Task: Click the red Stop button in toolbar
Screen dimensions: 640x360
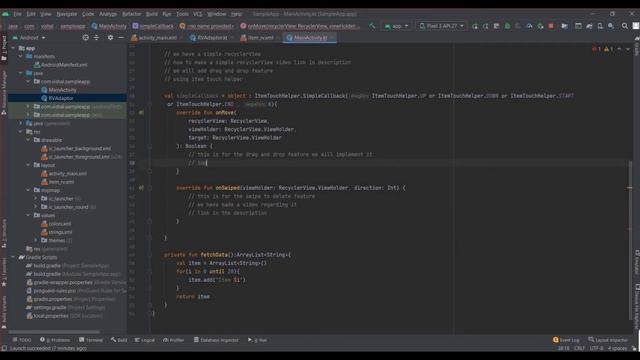Action: (551, 26)
